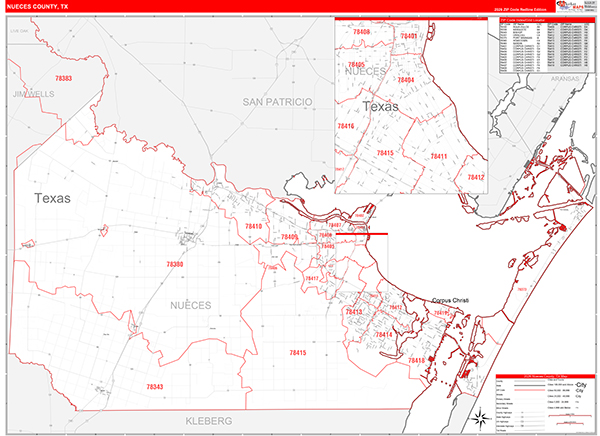The height and width of the screenshot is (436, 600).
Task: Click the Texas label inside the inset map
Action: pos(380,106)
